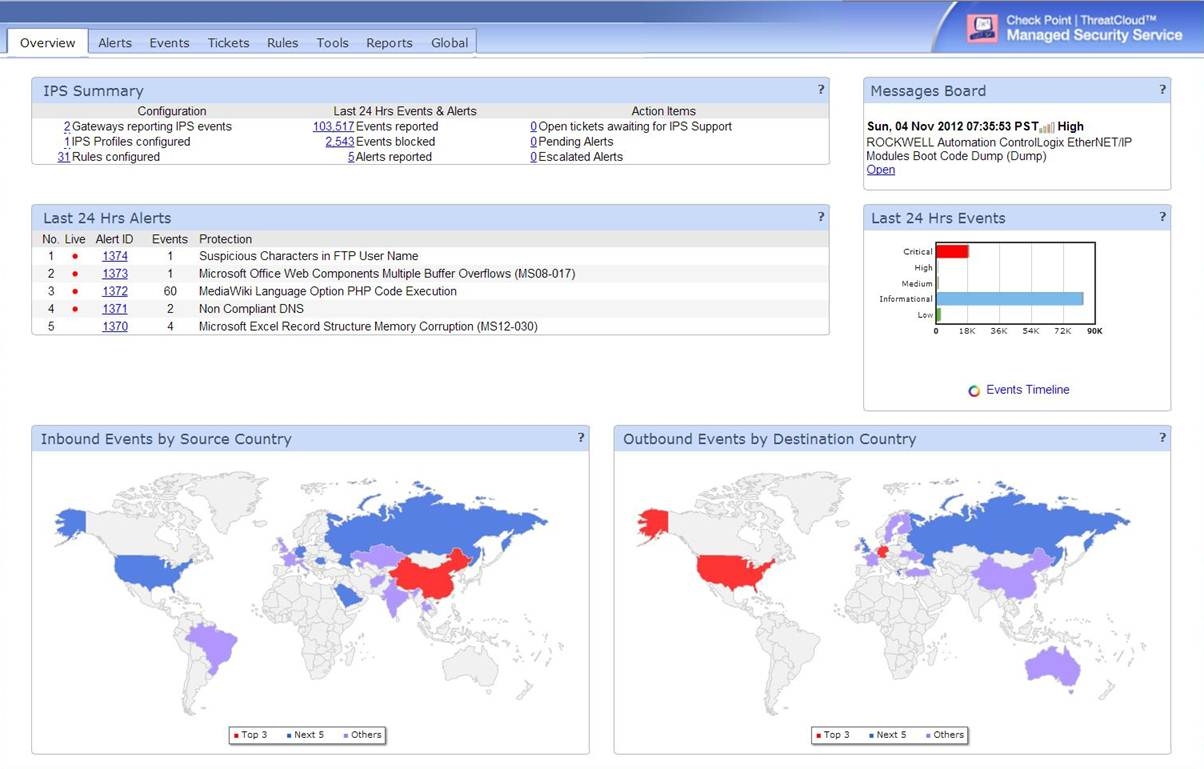This screenshot has height=769, width=1204.
Task: Click live indicator dot for alert 1371
Action: [x=74, y=310]
